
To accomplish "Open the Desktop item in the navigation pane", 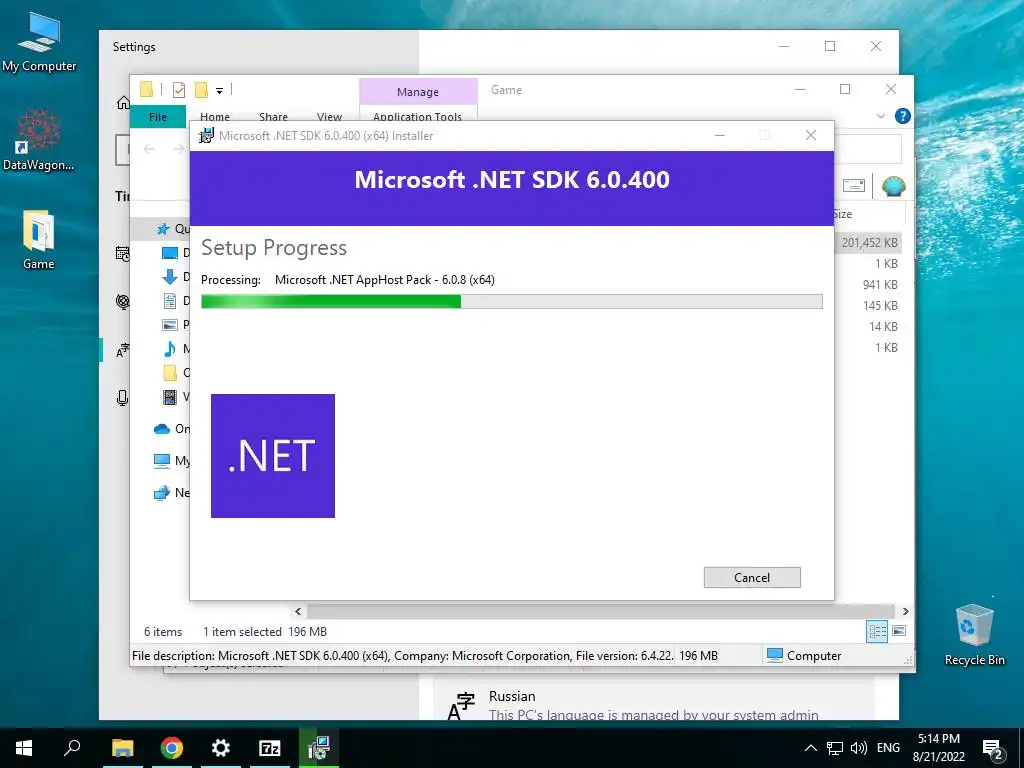I will (169, 253).
